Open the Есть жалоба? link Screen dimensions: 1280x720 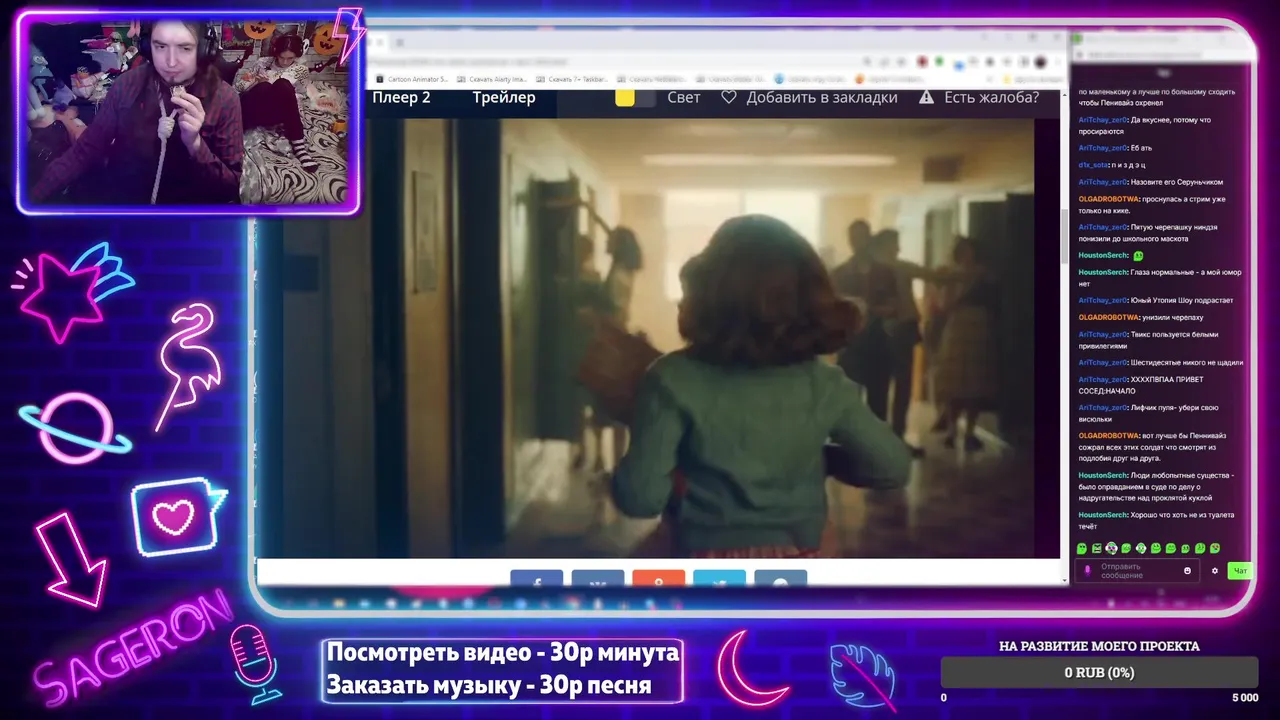tap(991, 97)
